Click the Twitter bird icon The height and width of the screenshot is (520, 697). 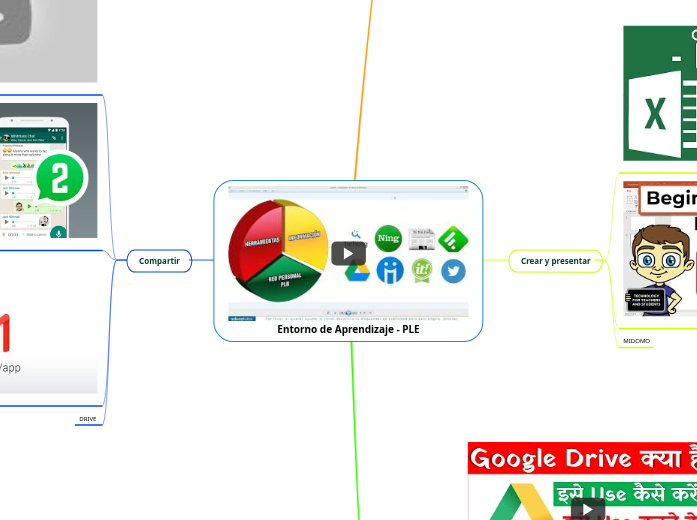point(453,271)
